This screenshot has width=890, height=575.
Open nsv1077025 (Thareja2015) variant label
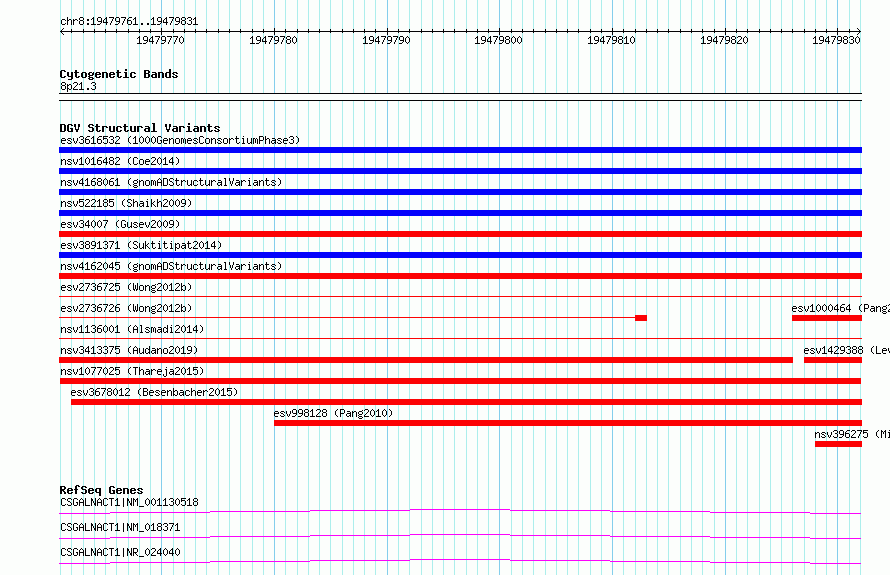click(132, 371)
